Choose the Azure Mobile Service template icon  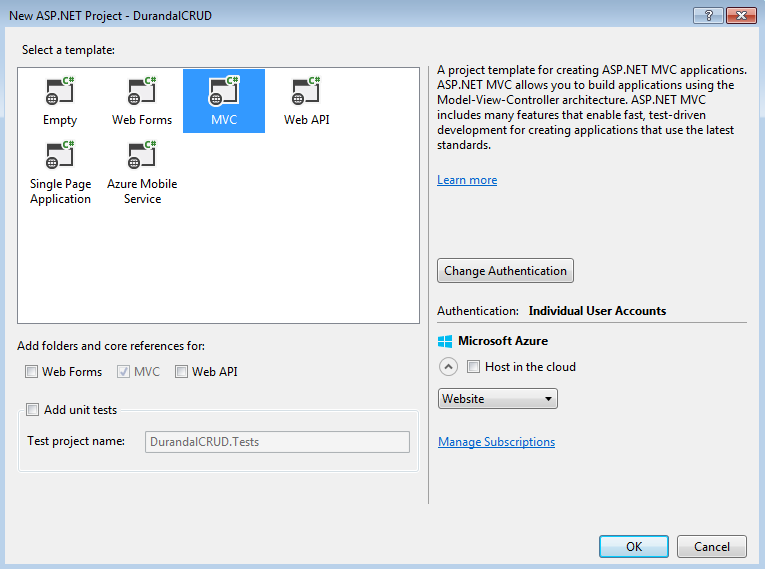click(142, 155)
